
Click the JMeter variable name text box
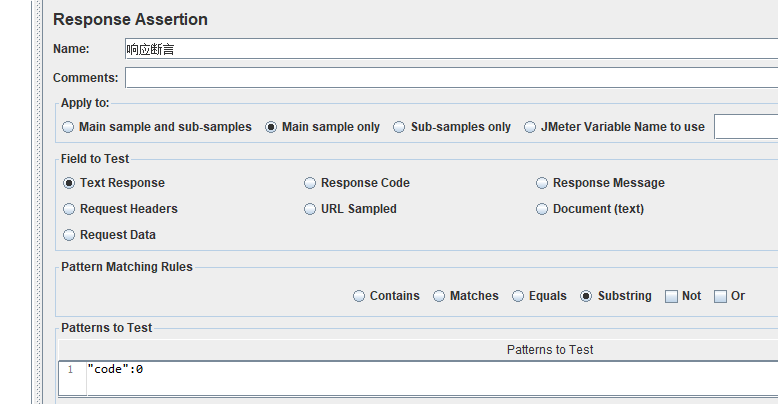pyautogui.click(x=745, y=127)
